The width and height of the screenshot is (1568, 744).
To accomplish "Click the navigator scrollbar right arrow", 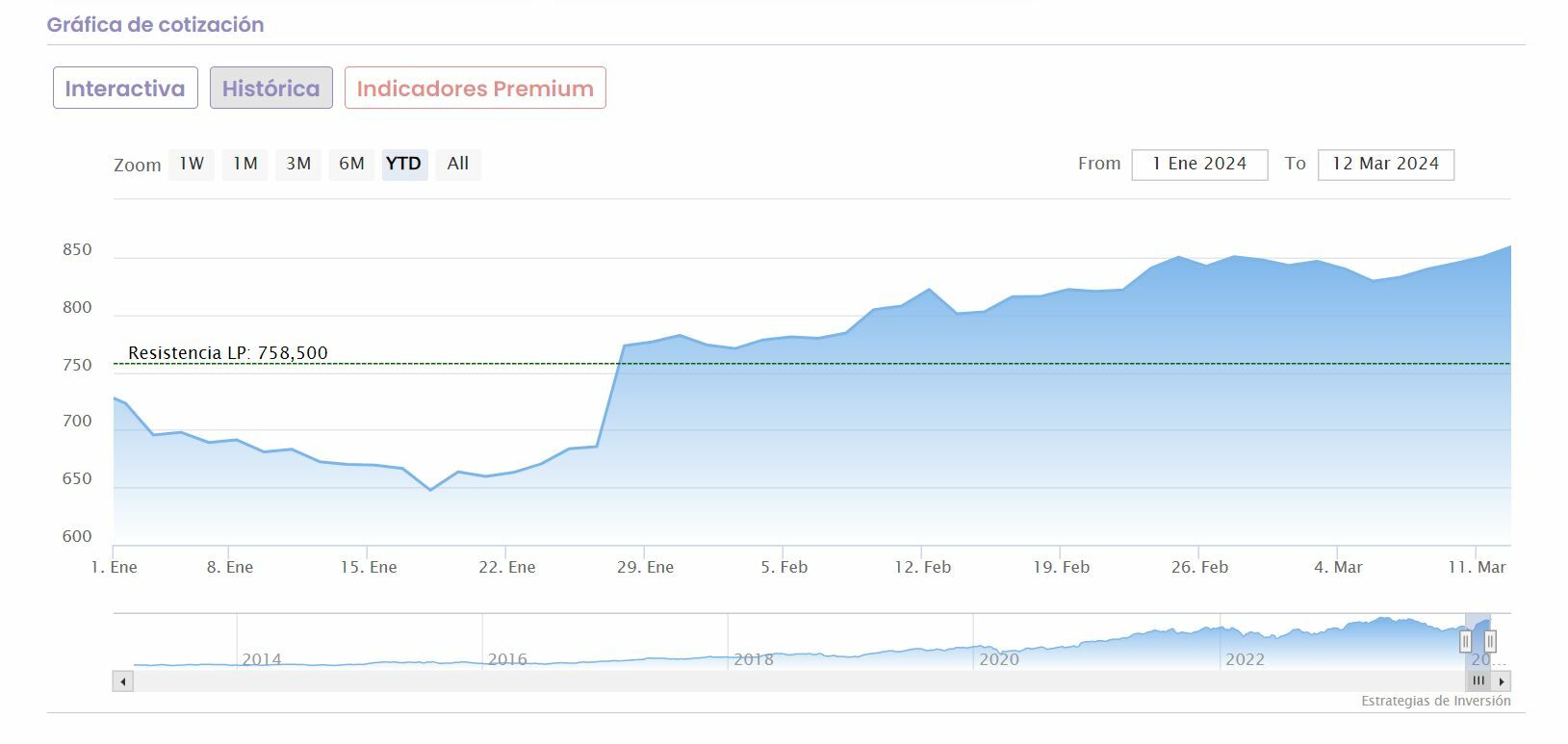I will pos(1503,681).
